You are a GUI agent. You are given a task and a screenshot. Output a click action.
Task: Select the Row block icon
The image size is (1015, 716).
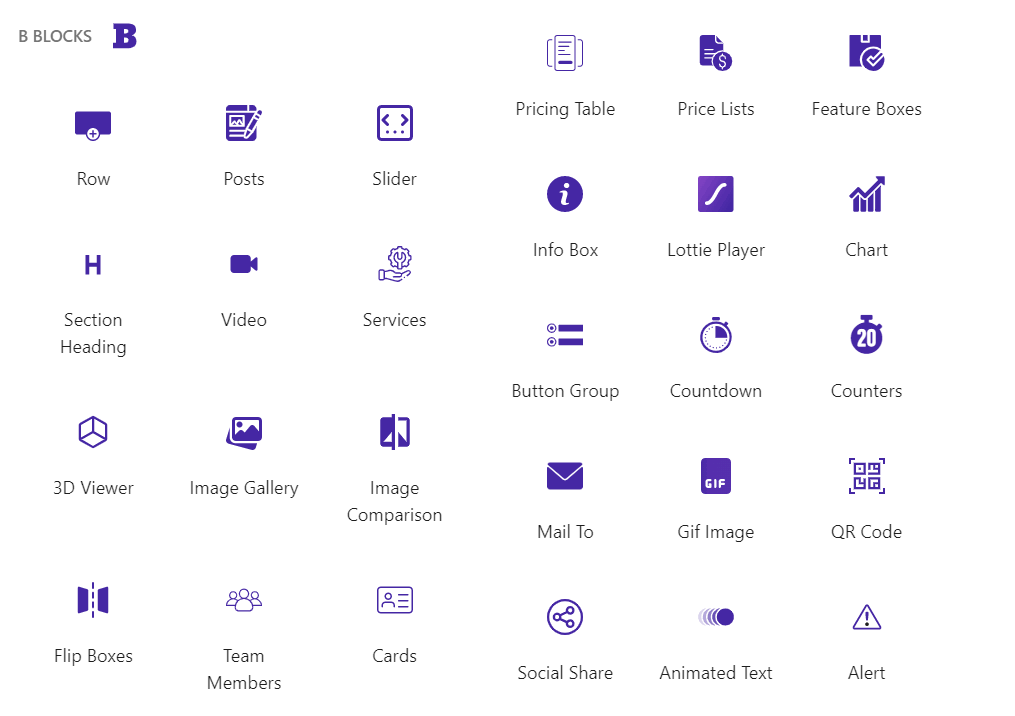pyautogui.click(x=93, y=123)
